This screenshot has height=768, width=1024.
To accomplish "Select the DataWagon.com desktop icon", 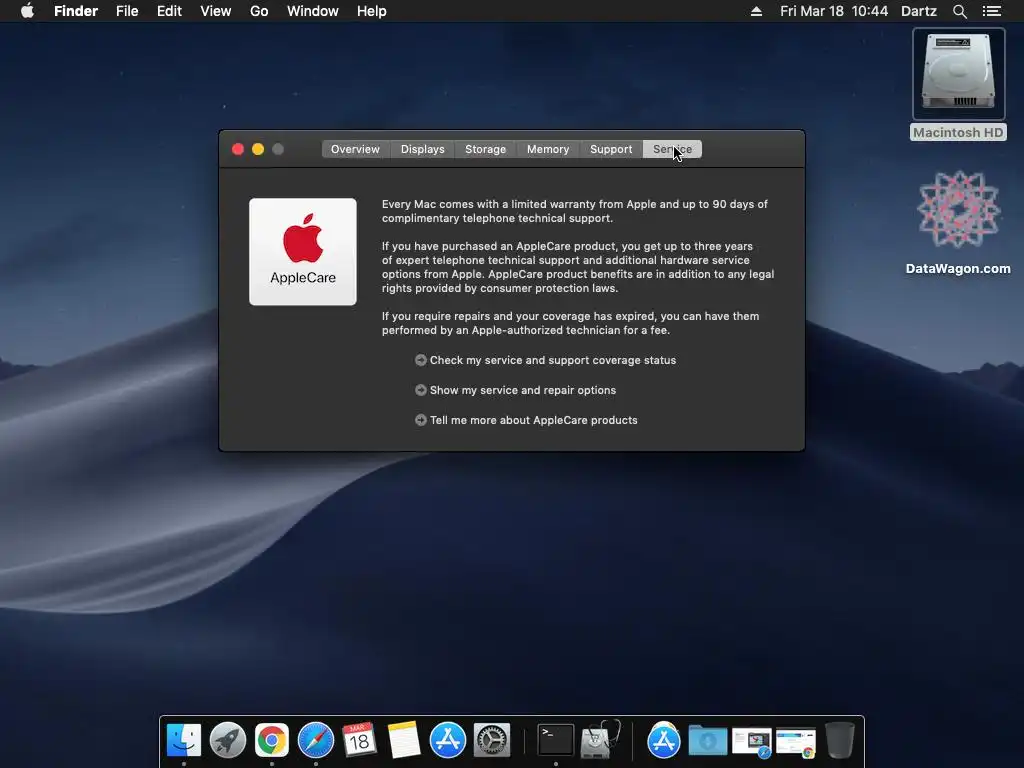I will tap(958, 223).
